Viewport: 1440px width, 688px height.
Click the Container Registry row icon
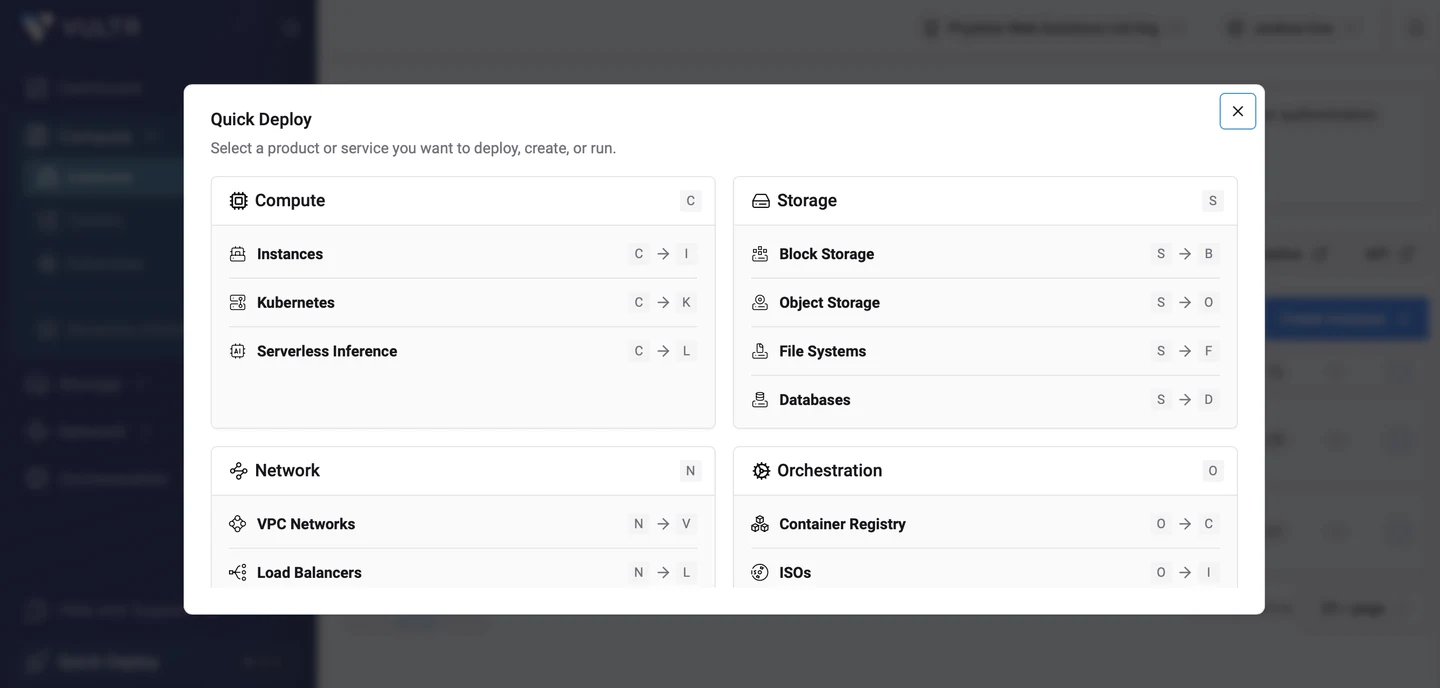tap(760, 524)
